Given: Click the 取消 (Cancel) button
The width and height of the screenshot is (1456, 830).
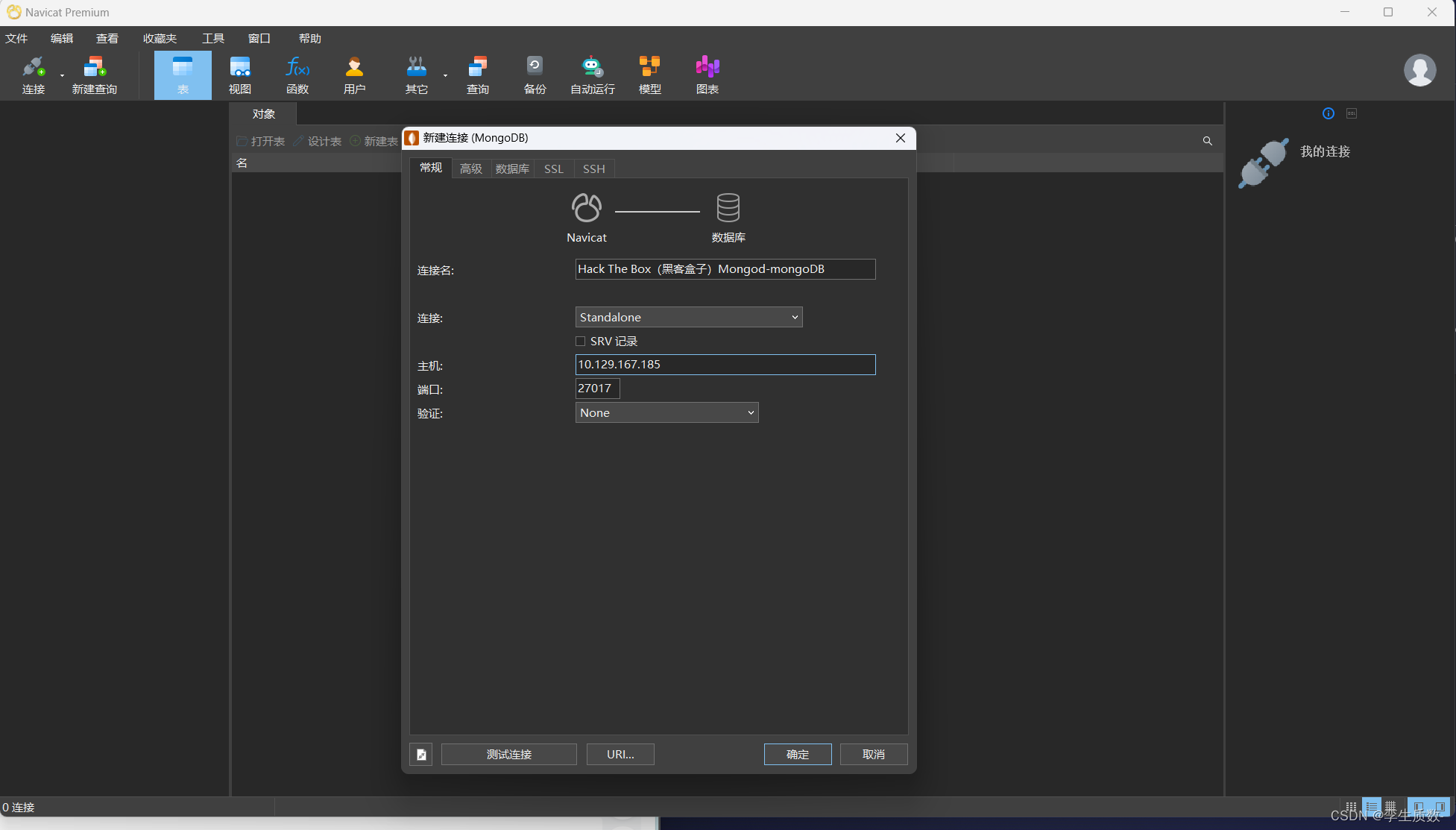Looking at the screenshot, I should (x=874, y=755).
